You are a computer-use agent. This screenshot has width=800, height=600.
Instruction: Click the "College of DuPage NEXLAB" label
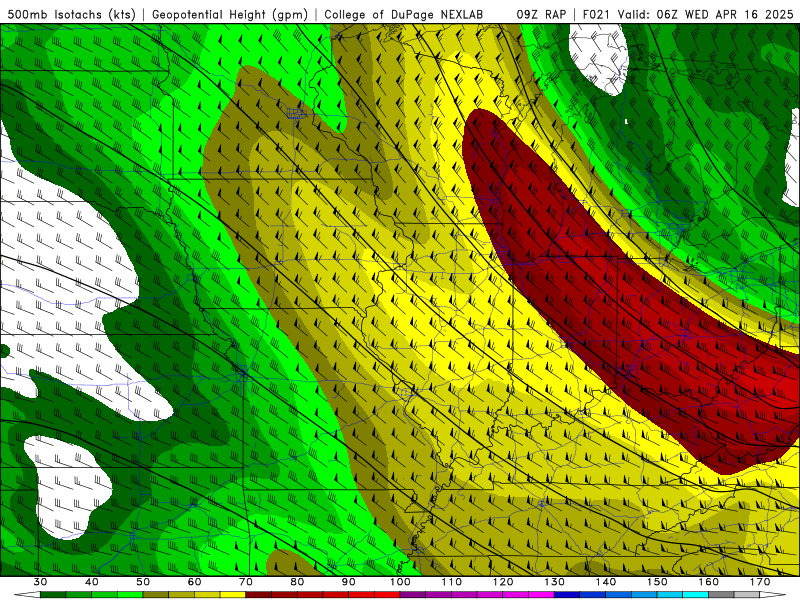(x=403, y=14)
